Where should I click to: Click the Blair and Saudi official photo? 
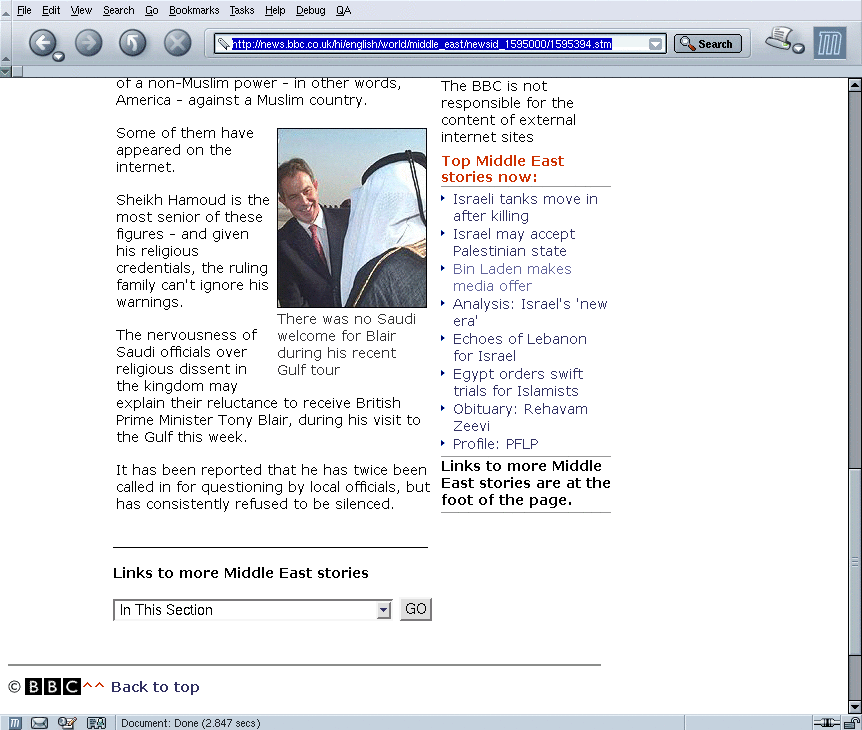coord(352,218)
